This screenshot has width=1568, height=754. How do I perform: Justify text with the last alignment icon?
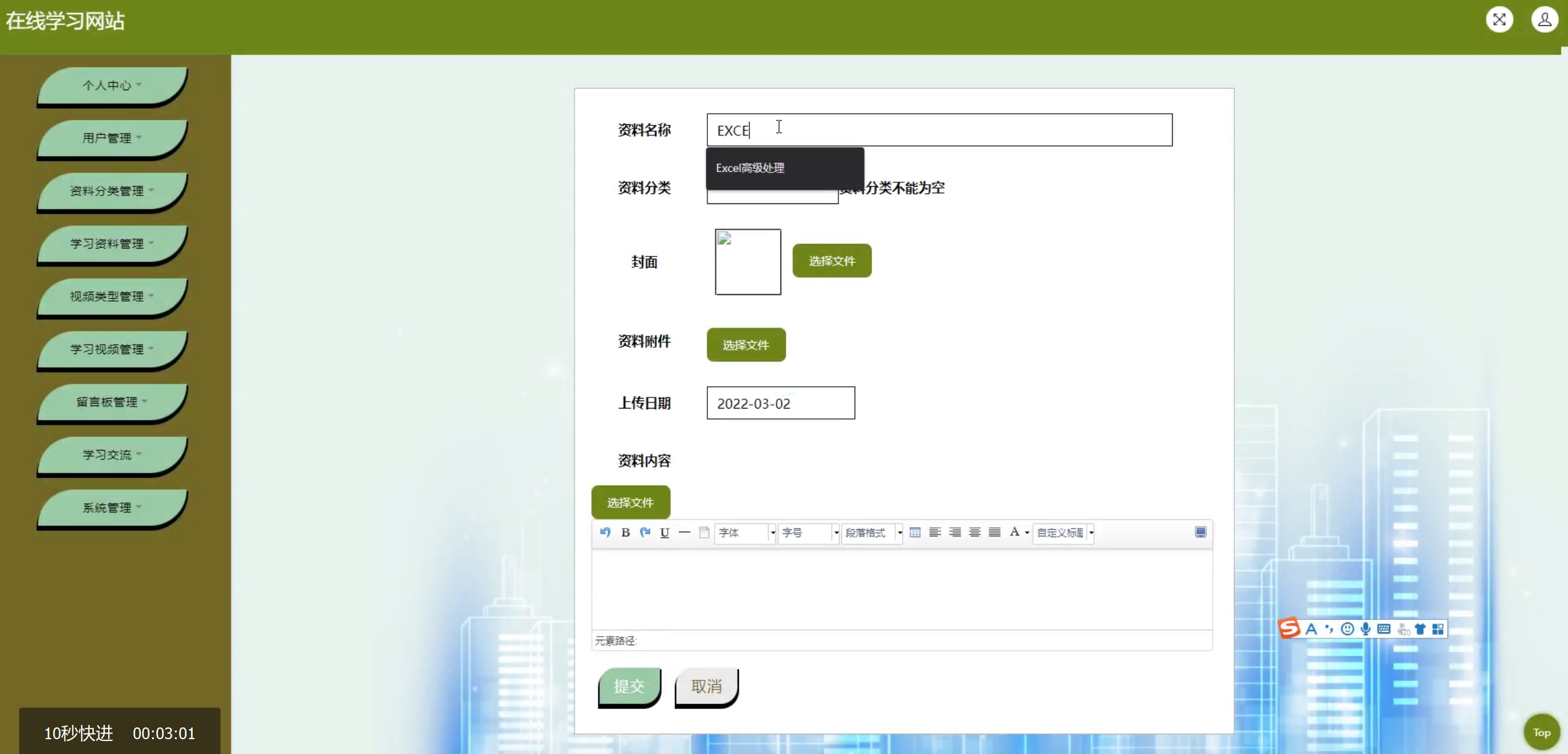(994, 532)
